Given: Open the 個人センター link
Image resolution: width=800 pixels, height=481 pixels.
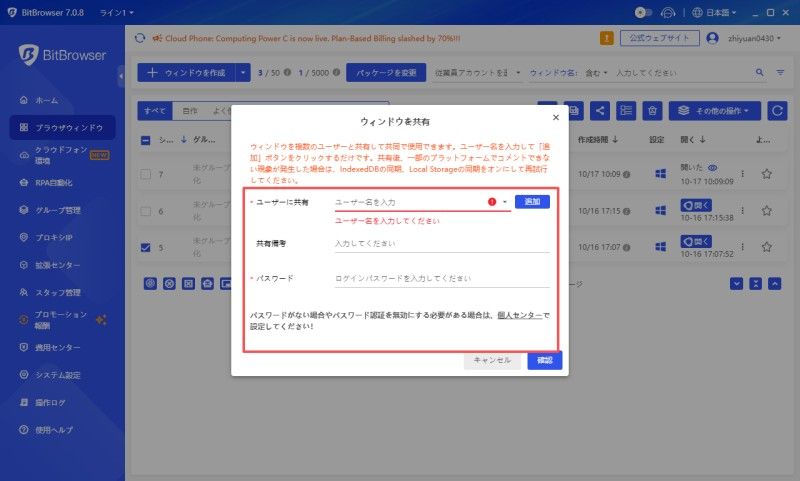Looking at the screenshot, I should (x=519, y=315).
